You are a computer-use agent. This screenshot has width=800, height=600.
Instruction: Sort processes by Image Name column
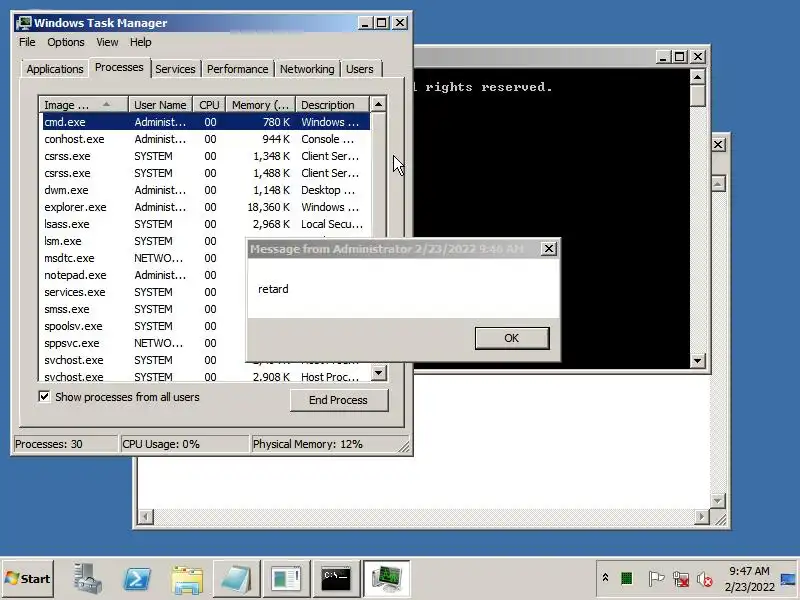(x=84, y=105)
